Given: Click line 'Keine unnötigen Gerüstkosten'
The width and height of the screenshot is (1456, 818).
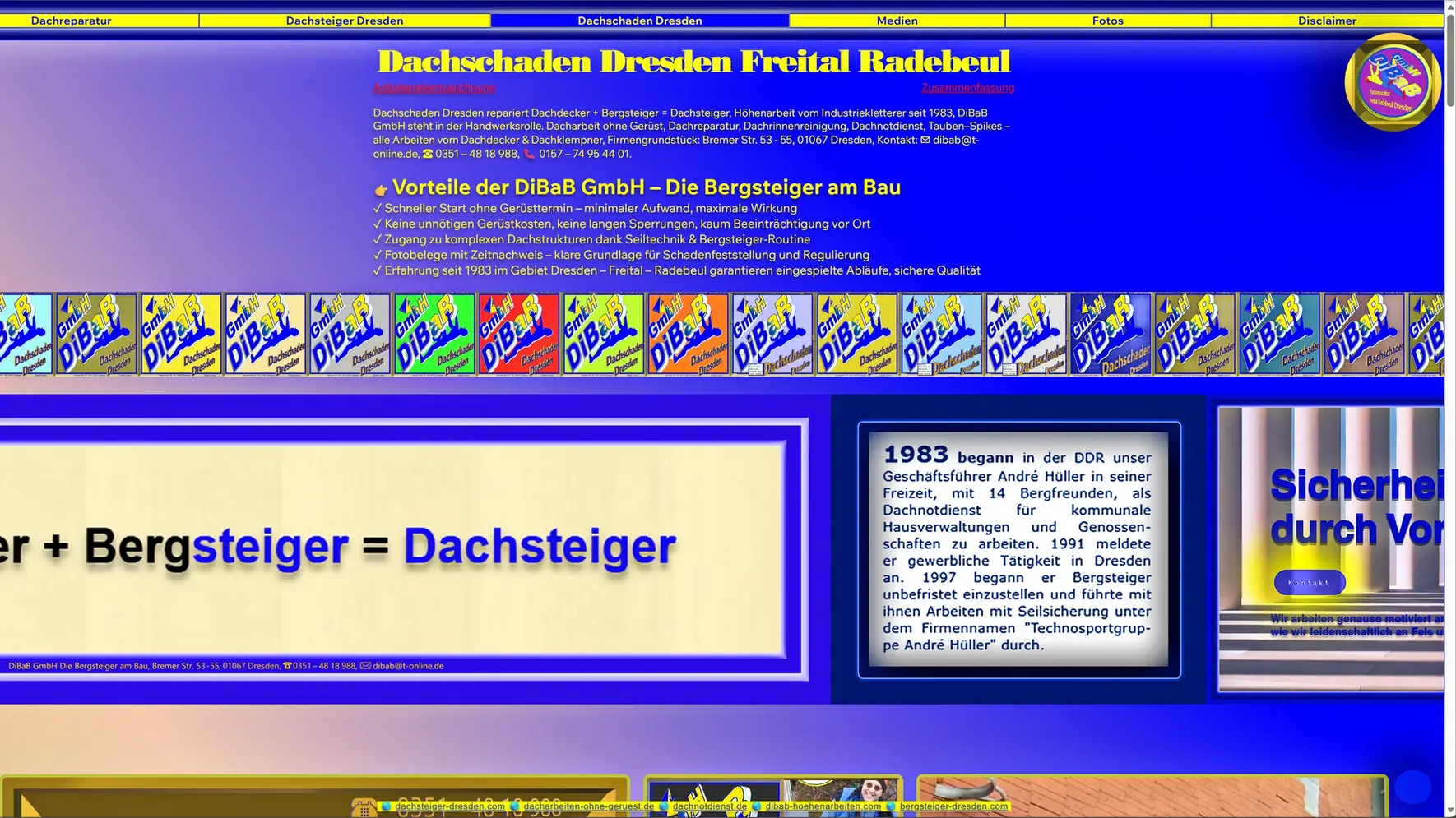Looking at the screenshot, I should point(622,224).
